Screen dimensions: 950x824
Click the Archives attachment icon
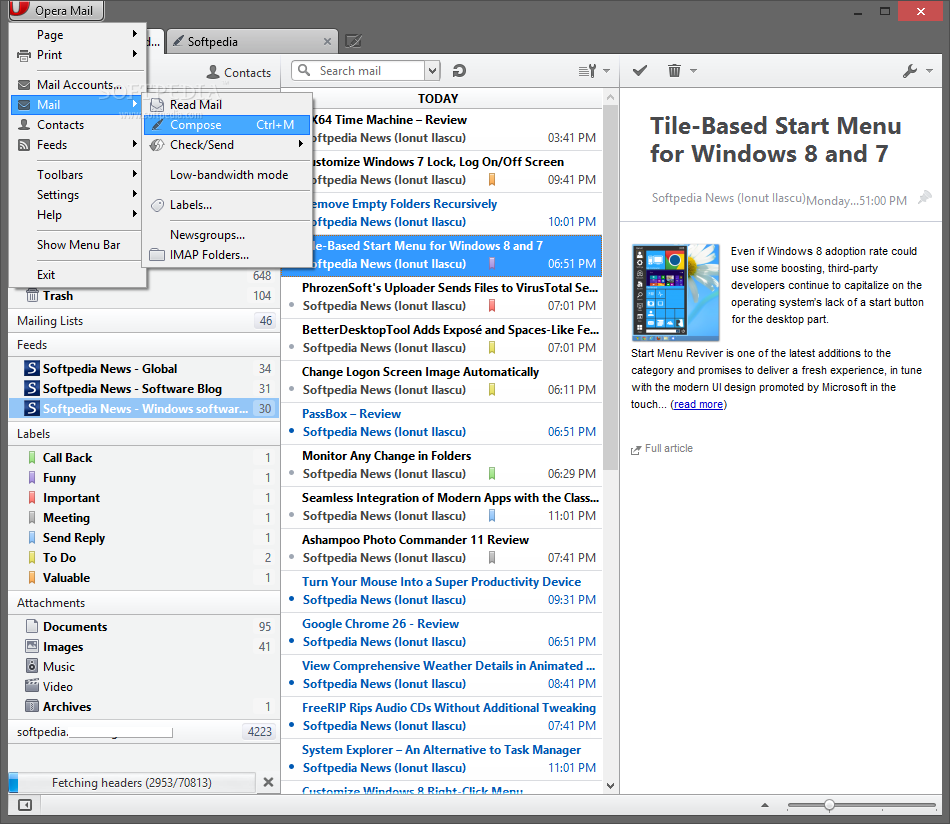(32, 706)
